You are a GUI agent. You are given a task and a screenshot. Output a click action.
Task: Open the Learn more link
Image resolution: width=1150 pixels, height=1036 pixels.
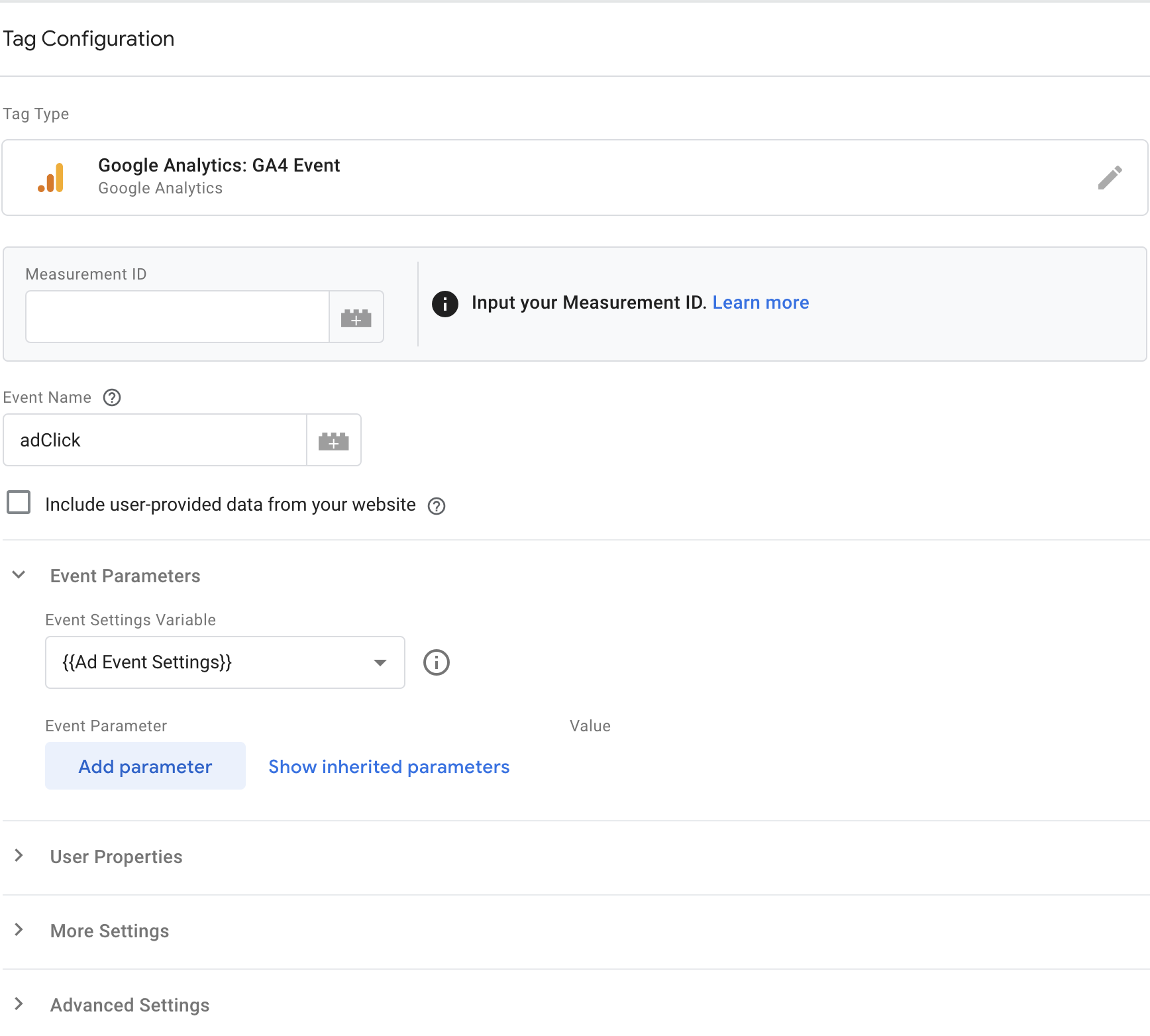760,302
